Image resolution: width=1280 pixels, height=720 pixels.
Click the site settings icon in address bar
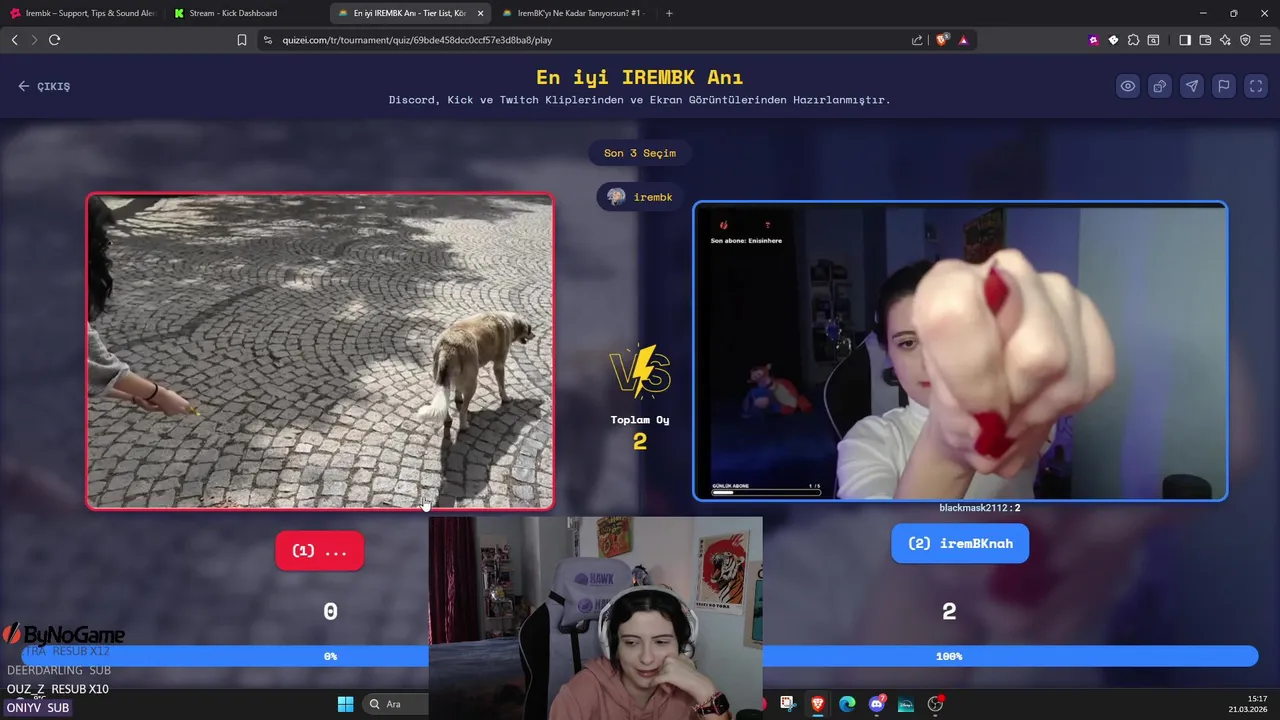click(x=267, y=40)
